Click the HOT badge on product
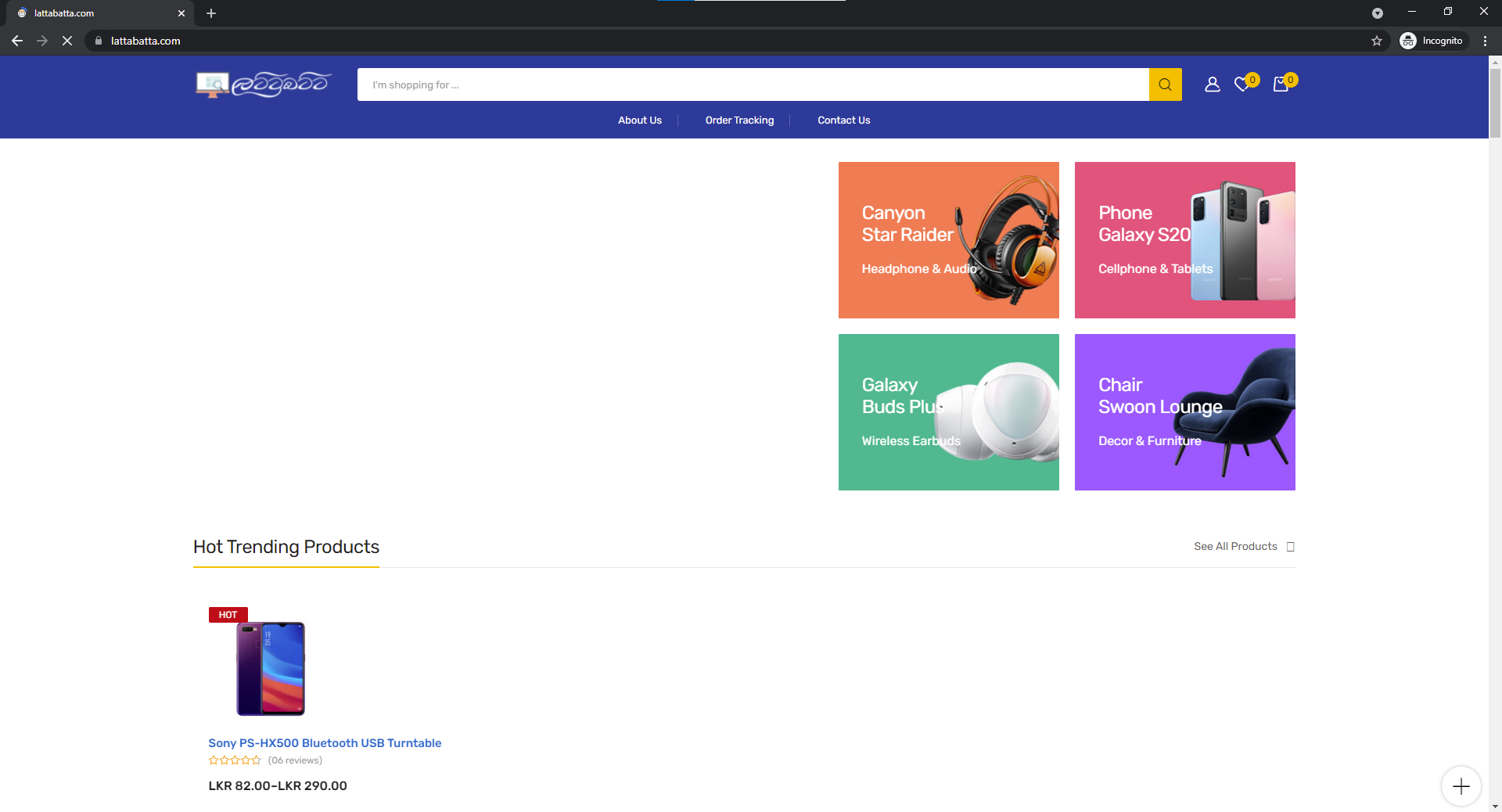 [x=228, y=615]
